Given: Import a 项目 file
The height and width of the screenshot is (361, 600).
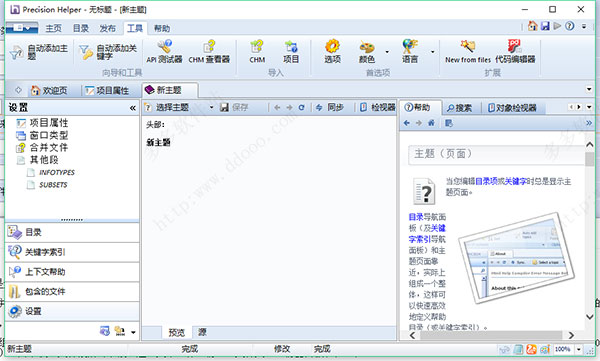Looking at the screenshot, I should click(x=291, y=51).
